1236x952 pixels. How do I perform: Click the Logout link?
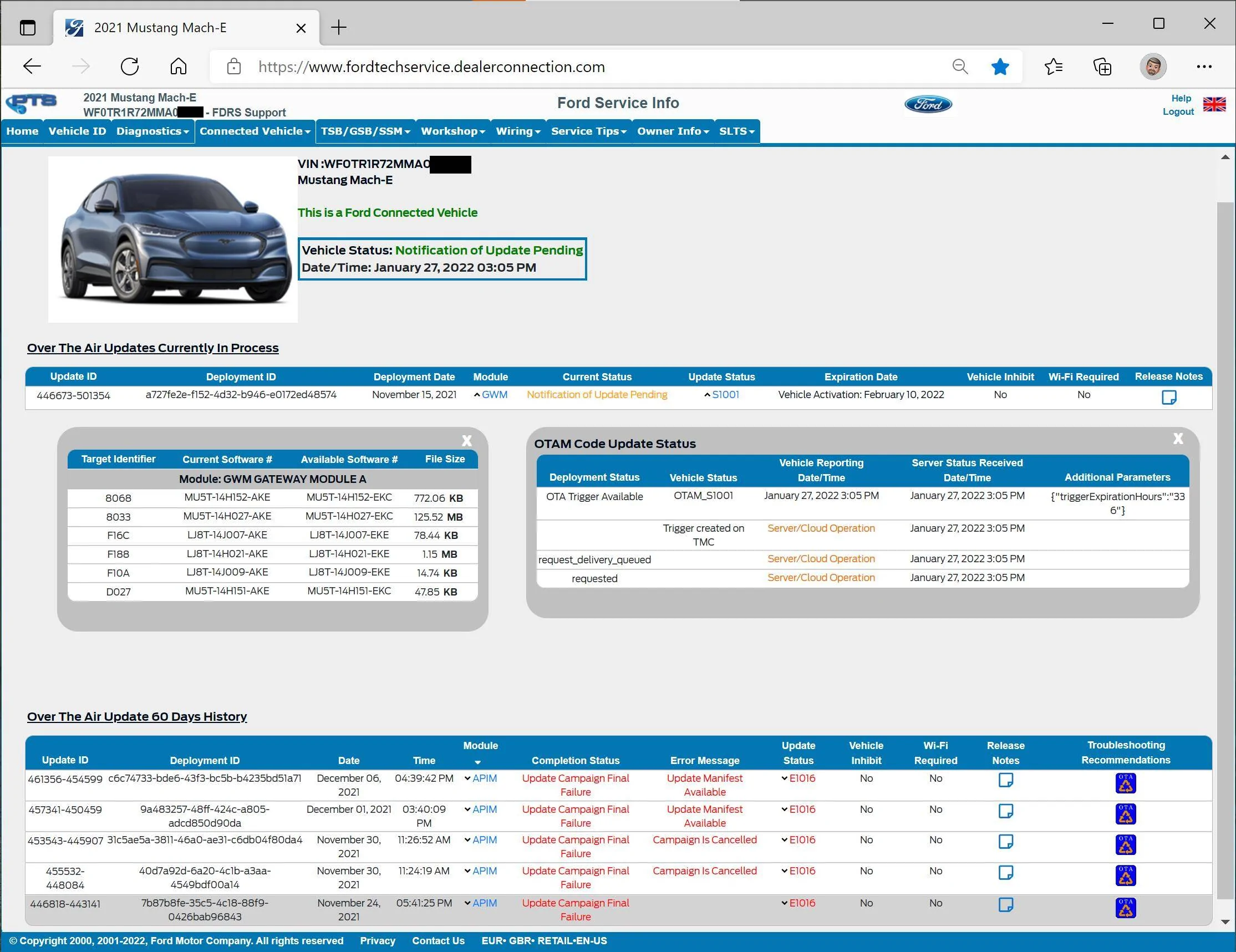click(1178, 112)
